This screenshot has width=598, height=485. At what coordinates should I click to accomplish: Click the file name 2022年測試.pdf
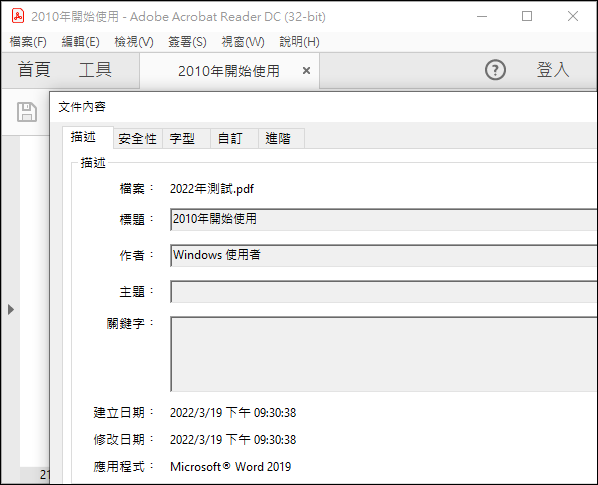pos(212,189)
